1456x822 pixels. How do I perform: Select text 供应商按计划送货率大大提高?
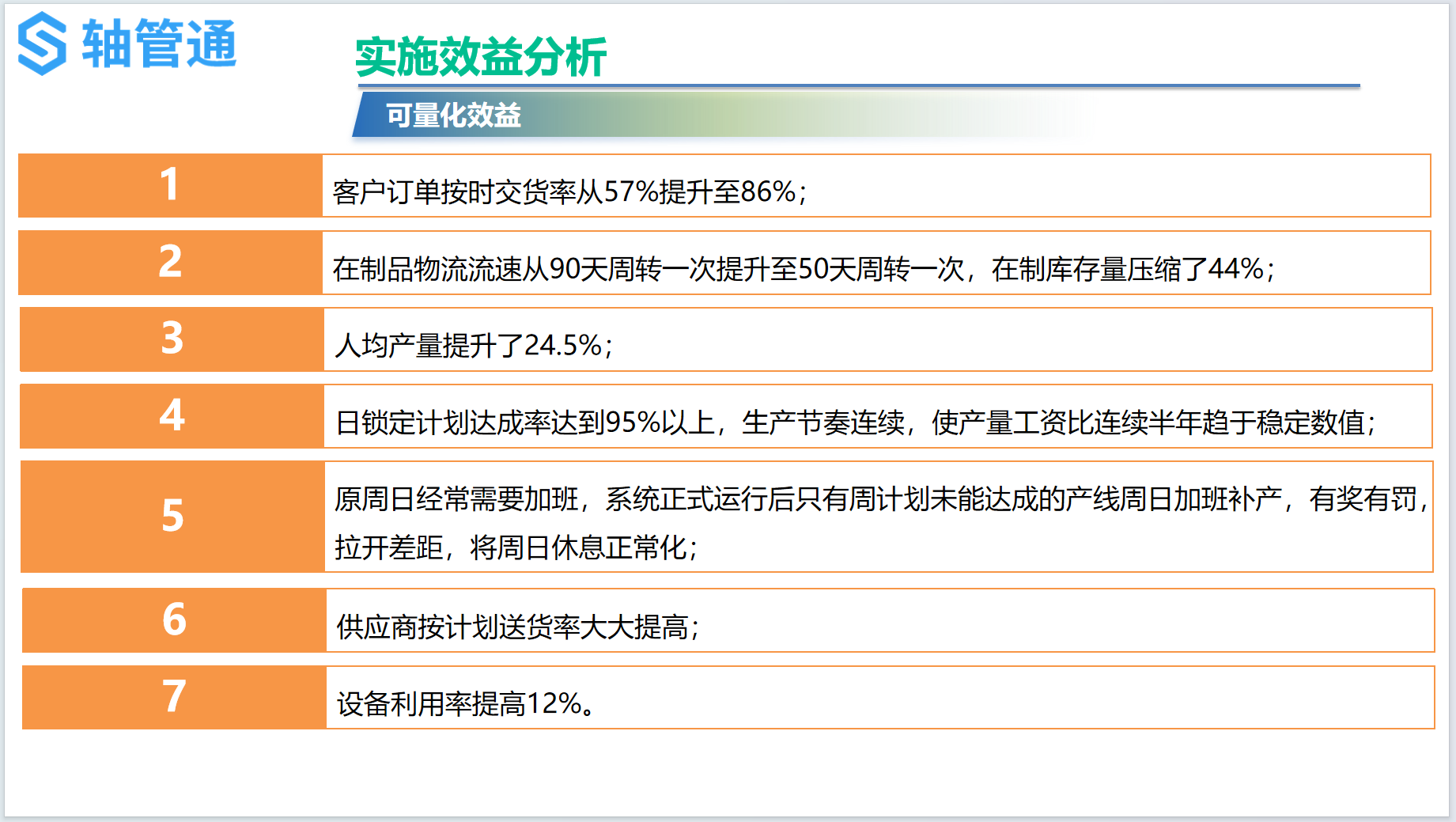point(512,627)
